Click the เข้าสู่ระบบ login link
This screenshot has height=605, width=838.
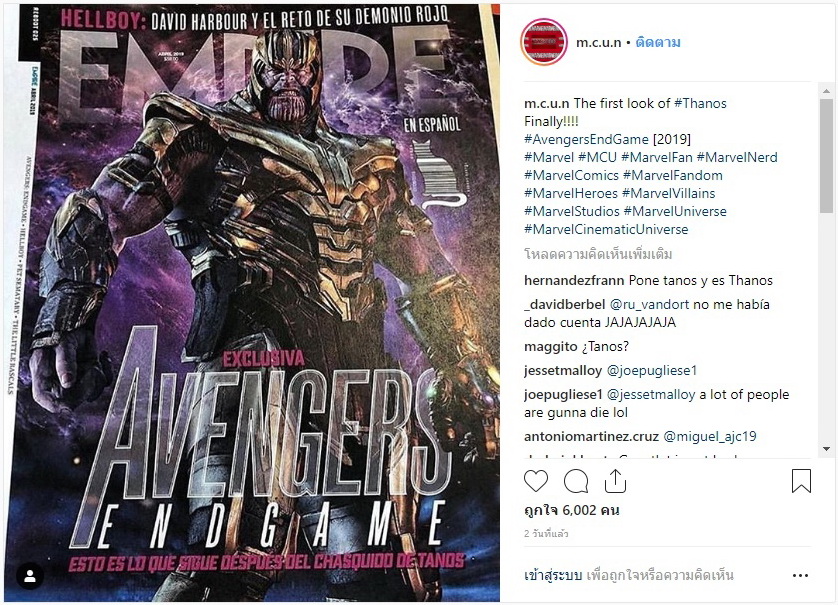[553, 576]
